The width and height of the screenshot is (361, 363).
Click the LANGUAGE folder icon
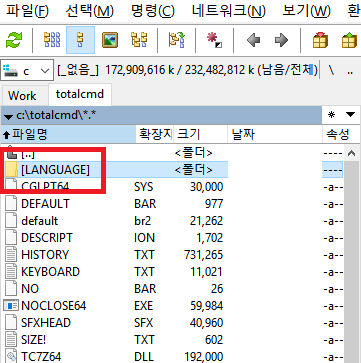pyautogui.click(x=12, y=170)
